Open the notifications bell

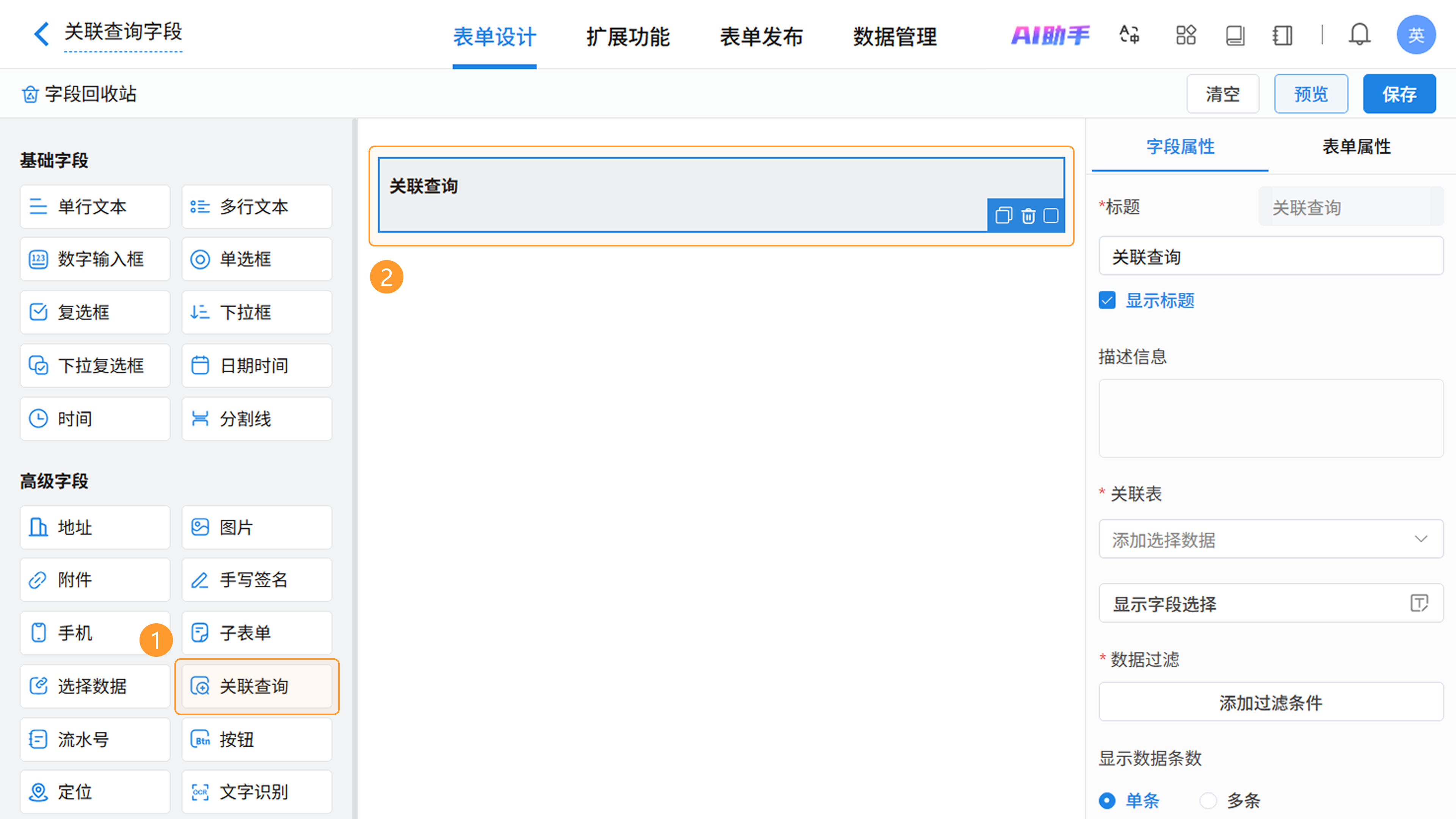click(x=1359, y=35)
